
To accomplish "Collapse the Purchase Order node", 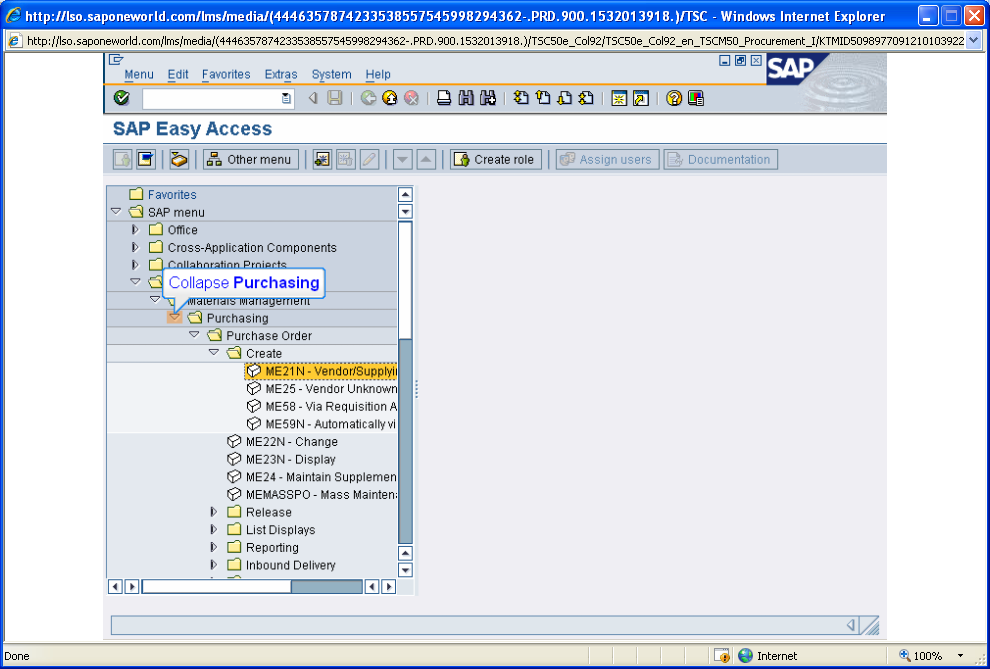I will click(x=194, y=335).
